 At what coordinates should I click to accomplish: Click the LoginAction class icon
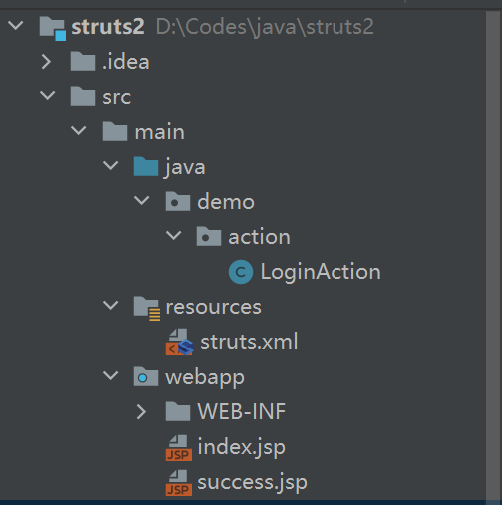[x=241, y=272]
